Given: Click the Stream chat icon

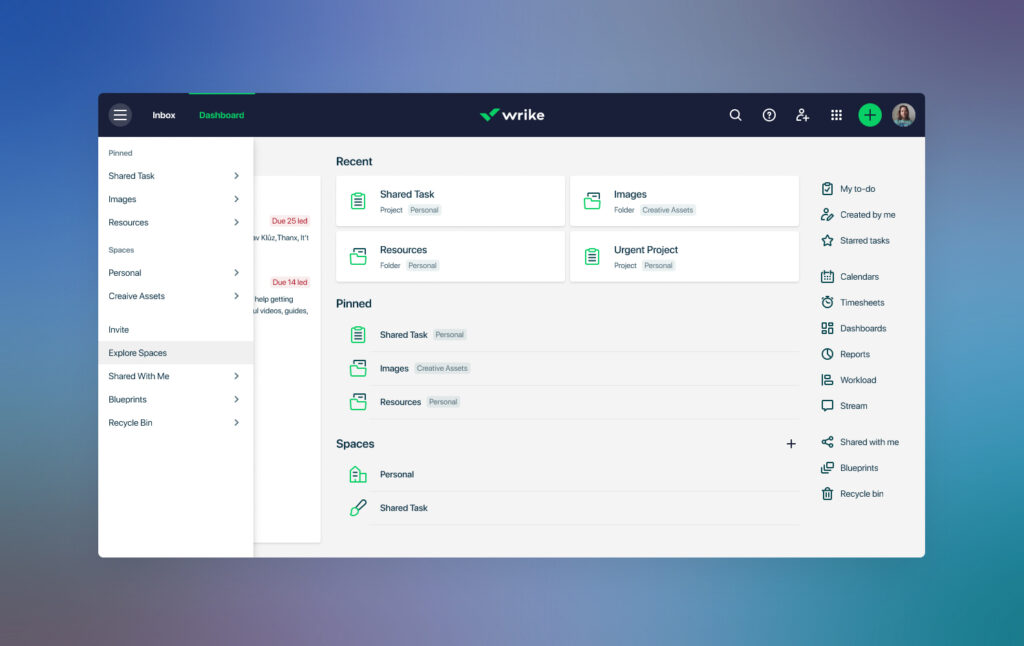Looking at the screenshot, I should click(x=827, y=406).
